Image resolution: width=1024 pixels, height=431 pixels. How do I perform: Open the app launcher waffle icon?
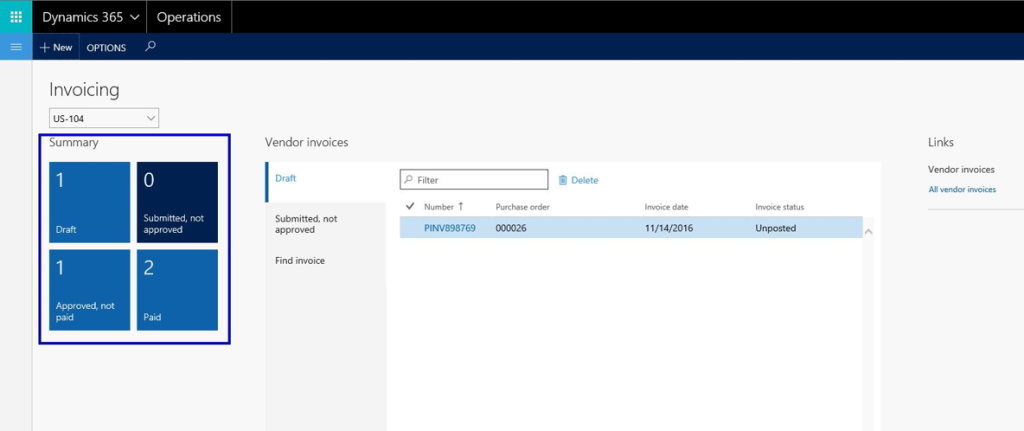tap(16, 17)
